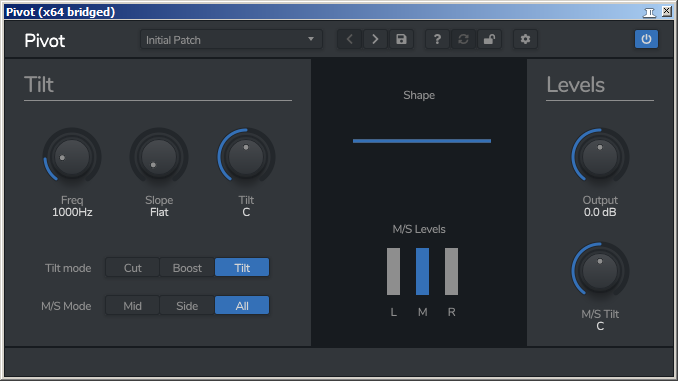The height and width of the screenshot is (381, 678).
Task: Save preset with floppy disk icon
Action: tap(401, 39)
